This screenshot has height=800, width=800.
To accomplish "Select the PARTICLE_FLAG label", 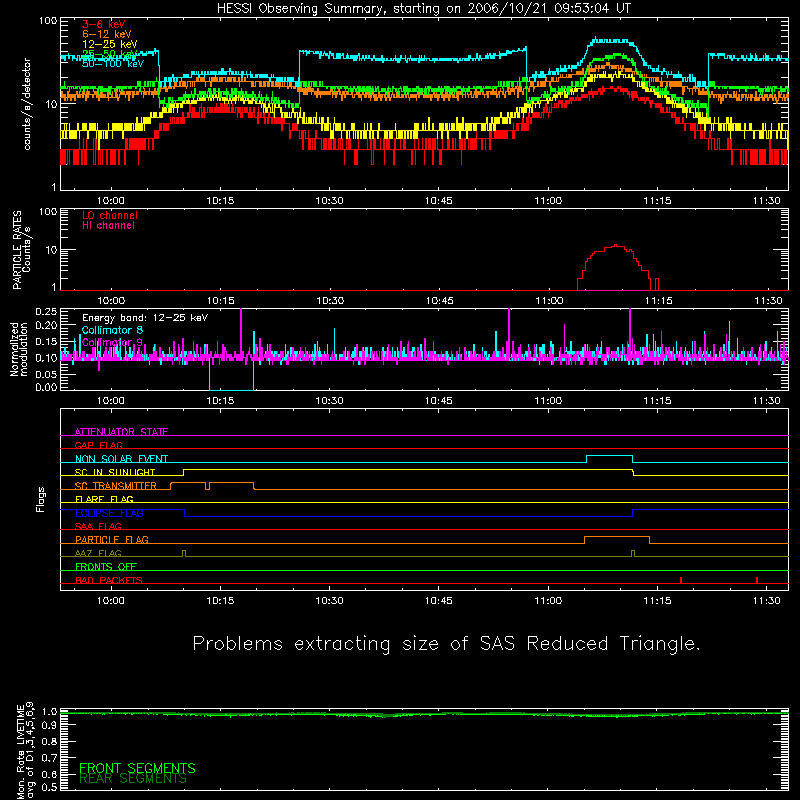I will coord(112,539).
